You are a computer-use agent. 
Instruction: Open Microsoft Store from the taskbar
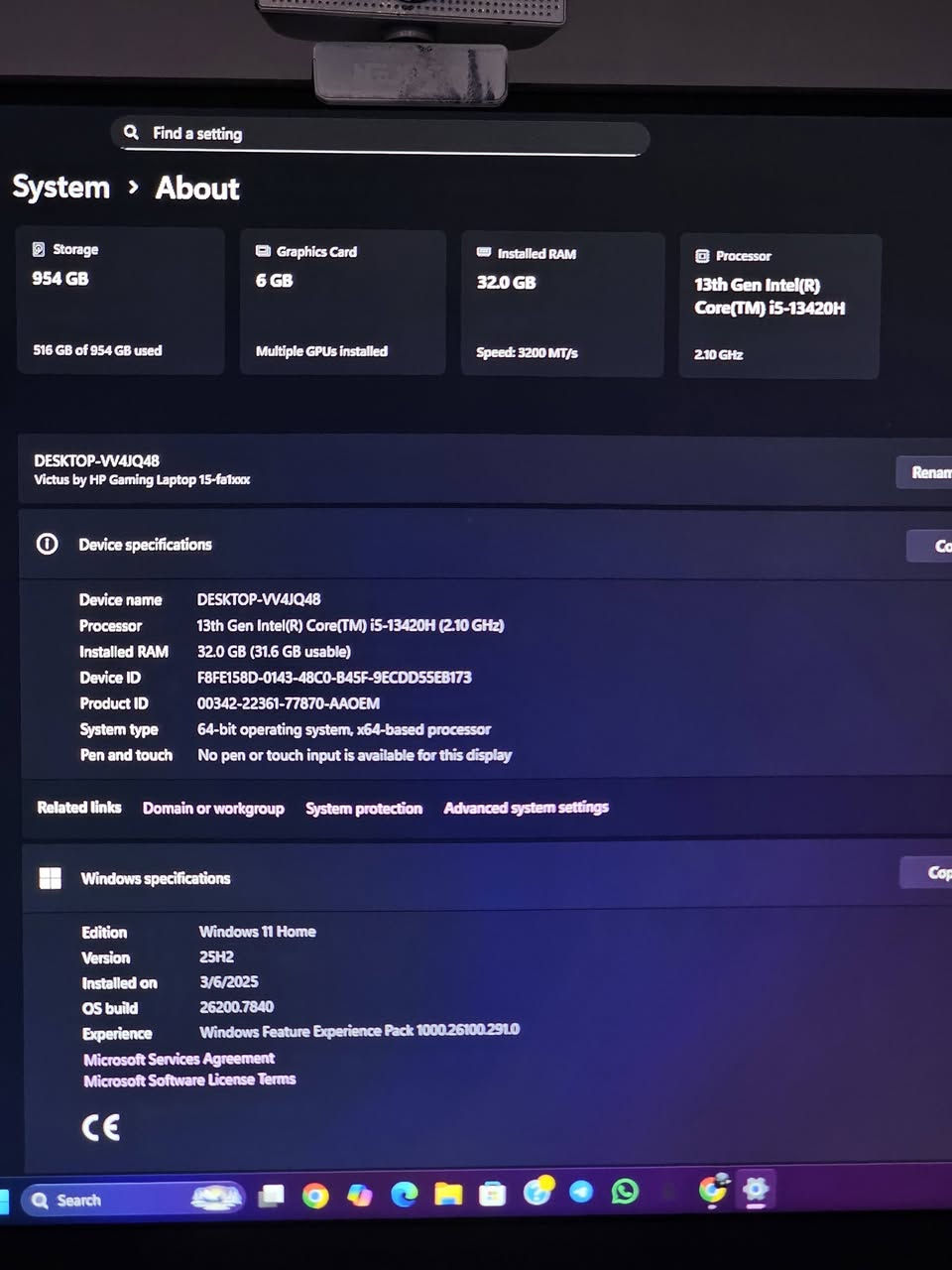pos(492,1194)
